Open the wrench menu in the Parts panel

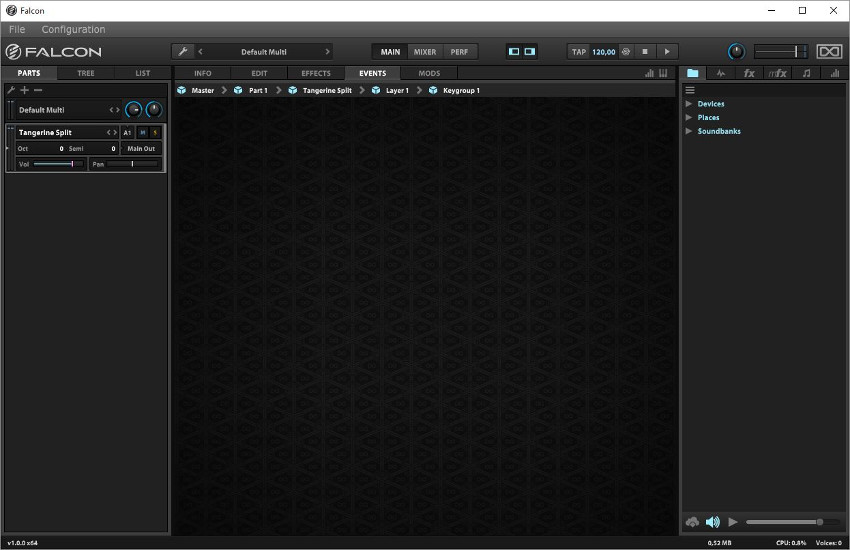[10, 90]
